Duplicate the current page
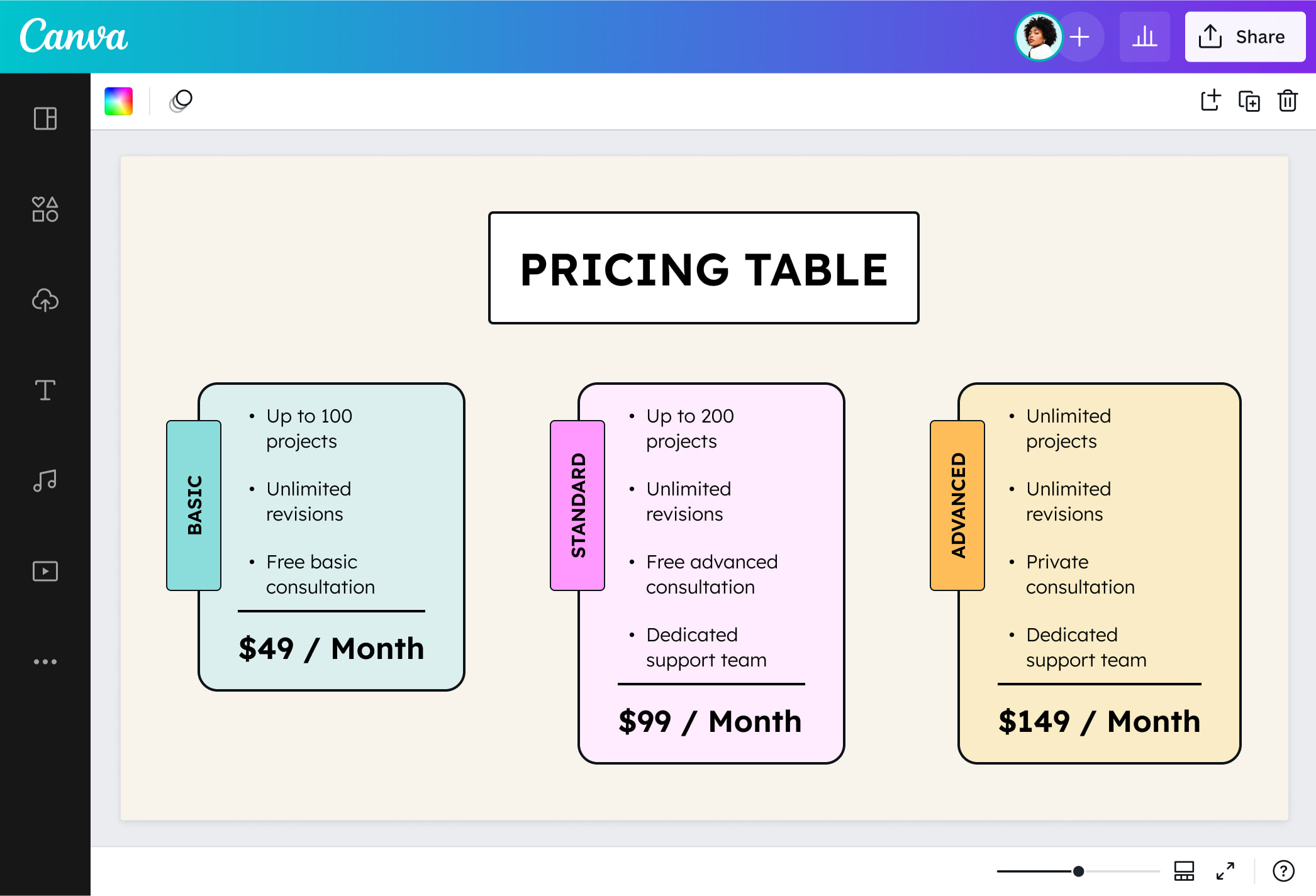Image resolution: width=1316 pixels, height=896 pixels. [1249, 101]
